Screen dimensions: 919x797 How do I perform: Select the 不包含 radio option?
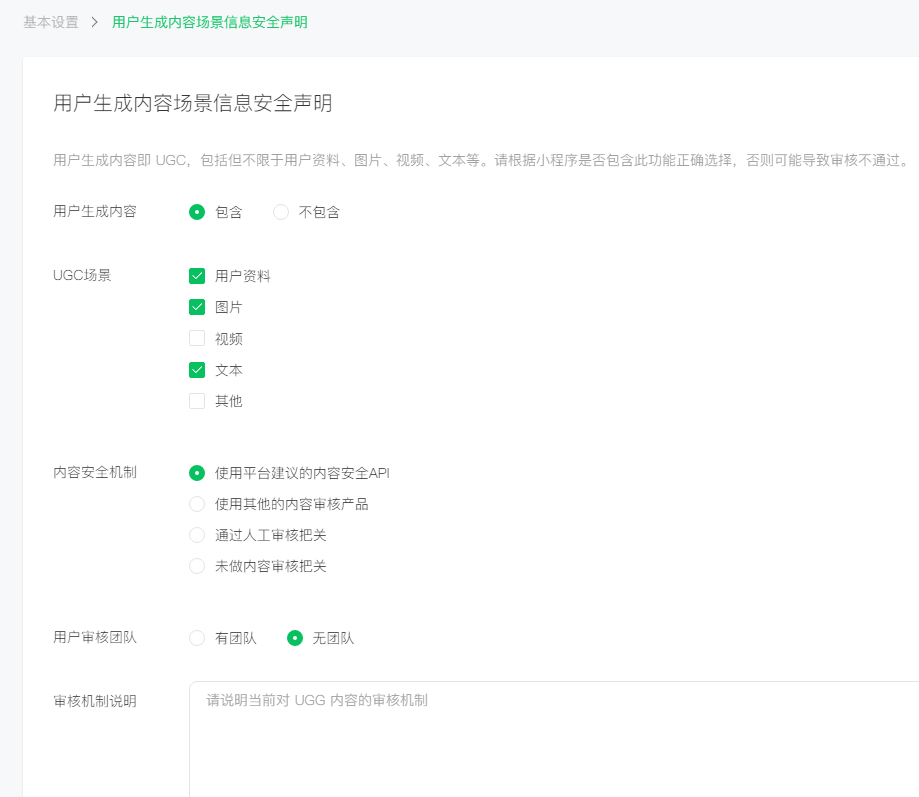(281, 212)
